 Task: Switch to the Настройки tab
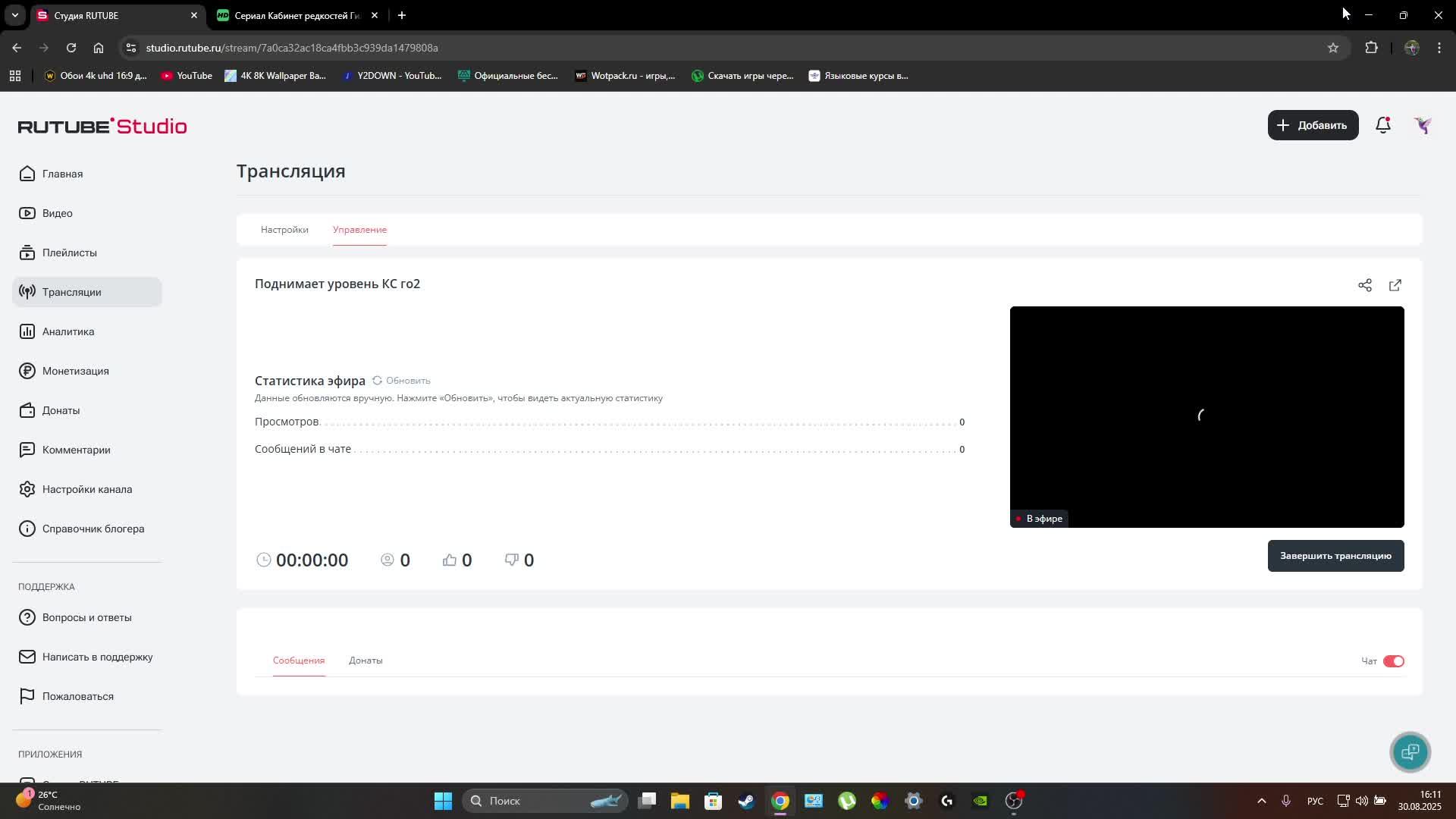tap(284, 230)
